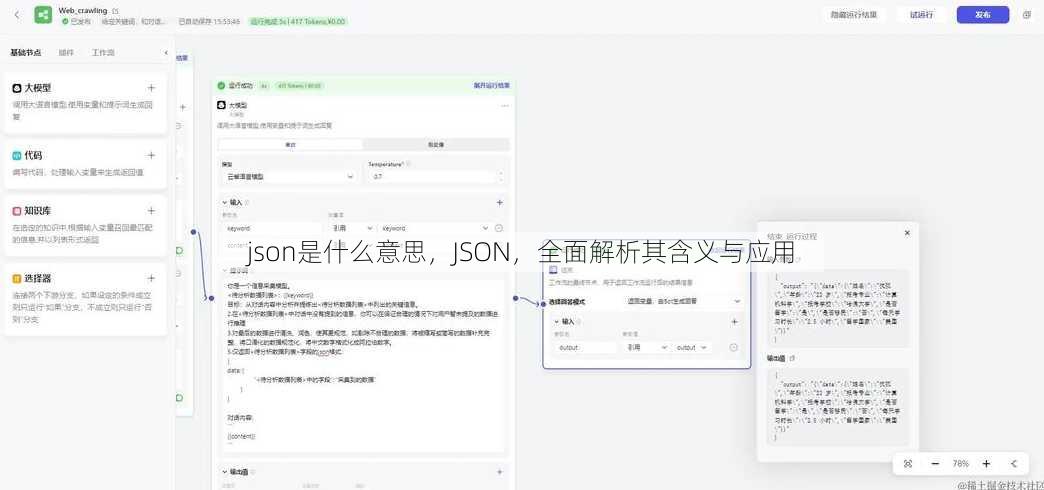1044x490 pixels.
Task: Close the run-result panel
Action: [907, 233]
